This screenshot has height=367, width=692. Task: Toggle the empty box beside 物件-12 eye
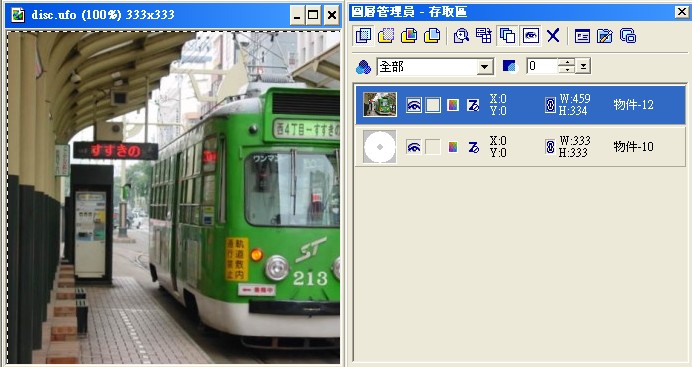point(432,105)
